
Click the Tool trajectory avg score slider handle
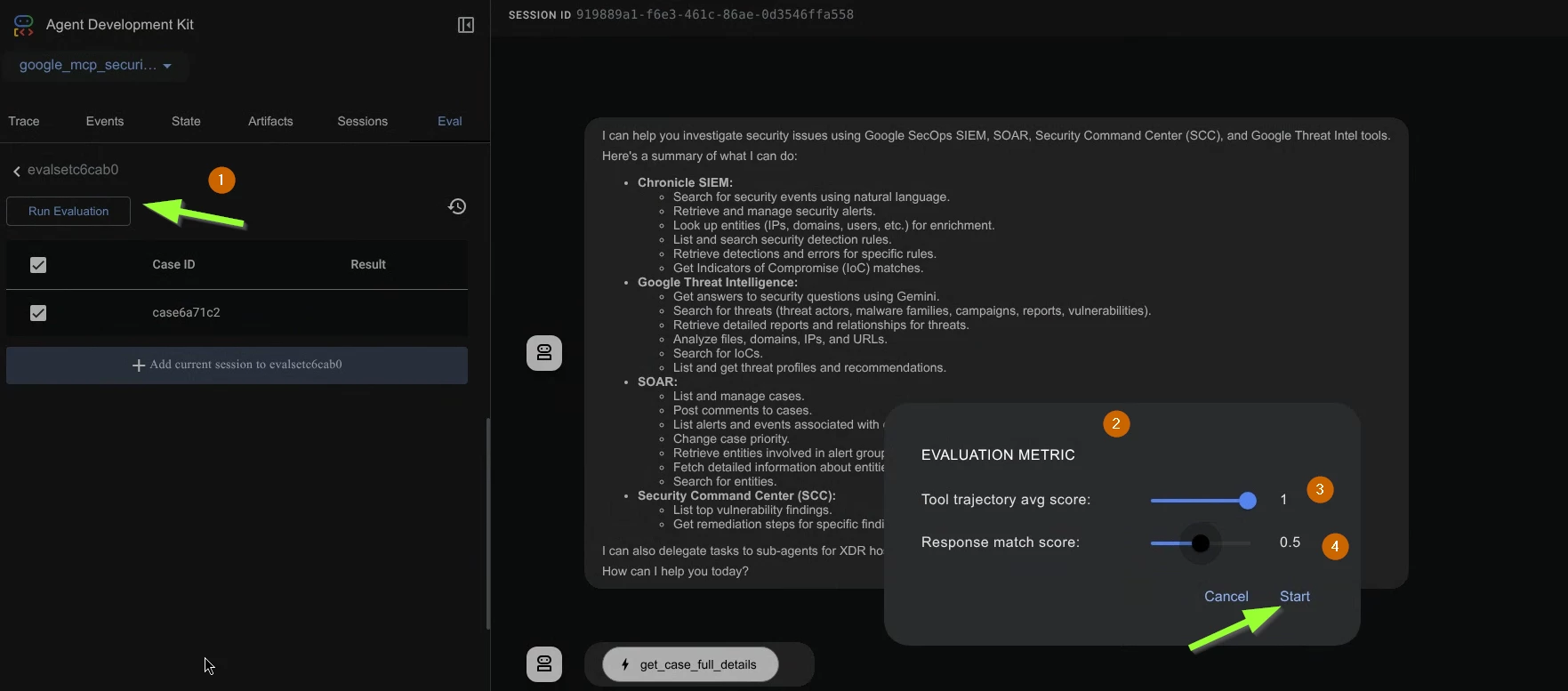tap(1248, 501)
